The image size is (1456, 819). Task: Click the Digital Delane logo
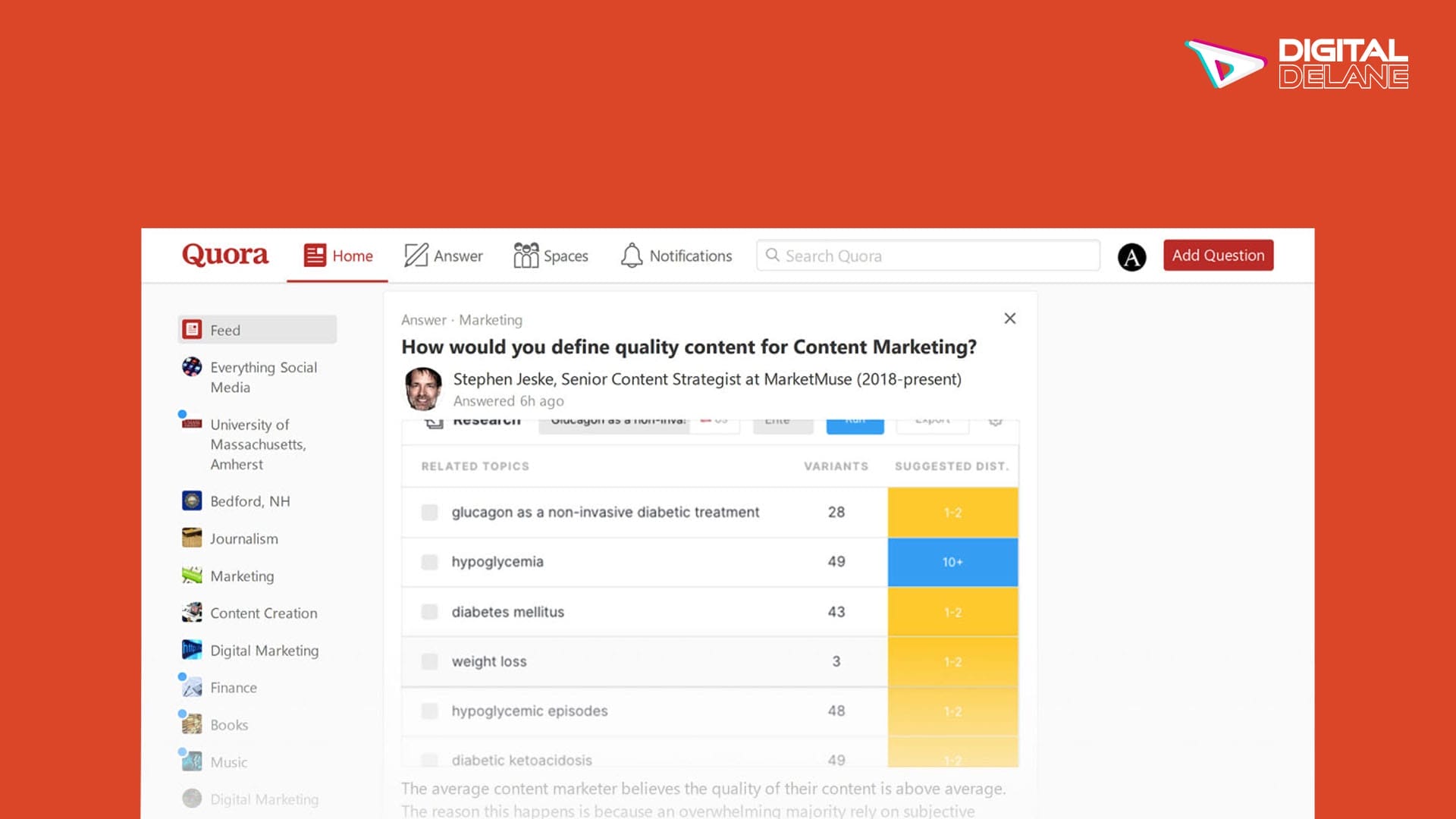[1297, 64]
